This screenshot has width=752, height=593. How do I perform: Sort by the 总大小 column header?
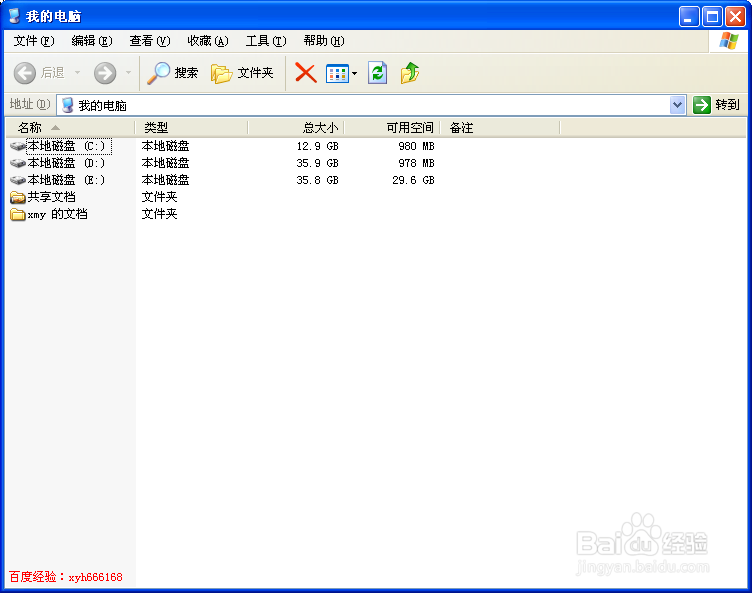296,128
